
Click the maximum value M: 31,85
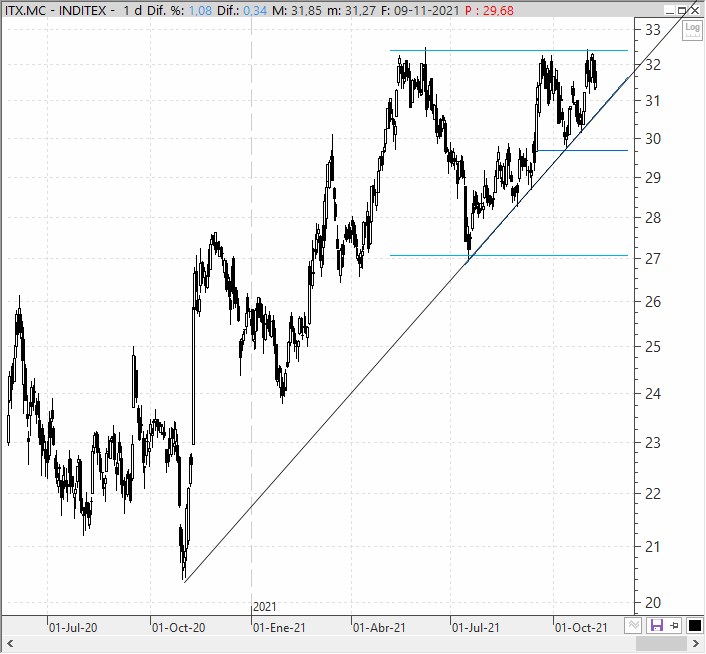coord(297,10)
